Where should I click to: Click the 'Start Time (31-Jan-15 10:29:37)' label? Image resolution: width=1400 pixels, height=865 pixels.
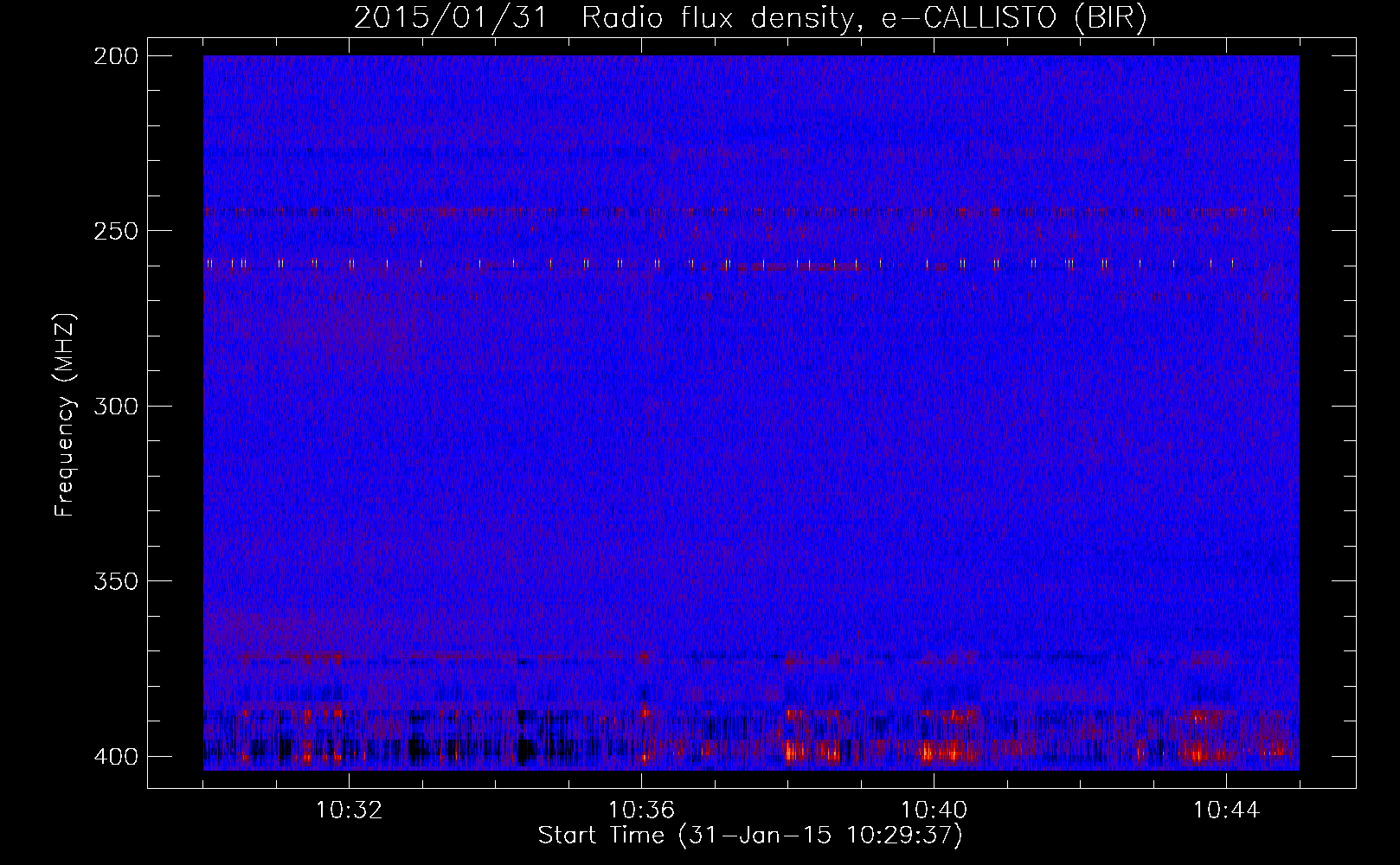pyautogui.click(x=750, y=836)
